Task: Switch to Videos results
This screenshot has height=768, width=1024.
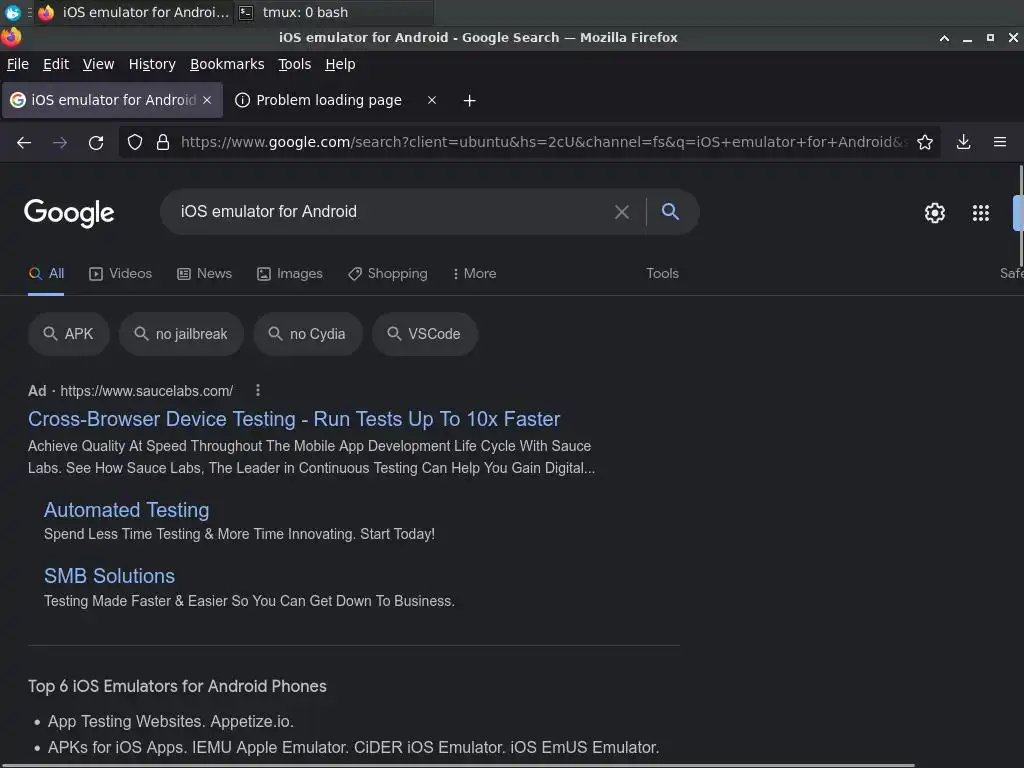Action: coord(120,274)
